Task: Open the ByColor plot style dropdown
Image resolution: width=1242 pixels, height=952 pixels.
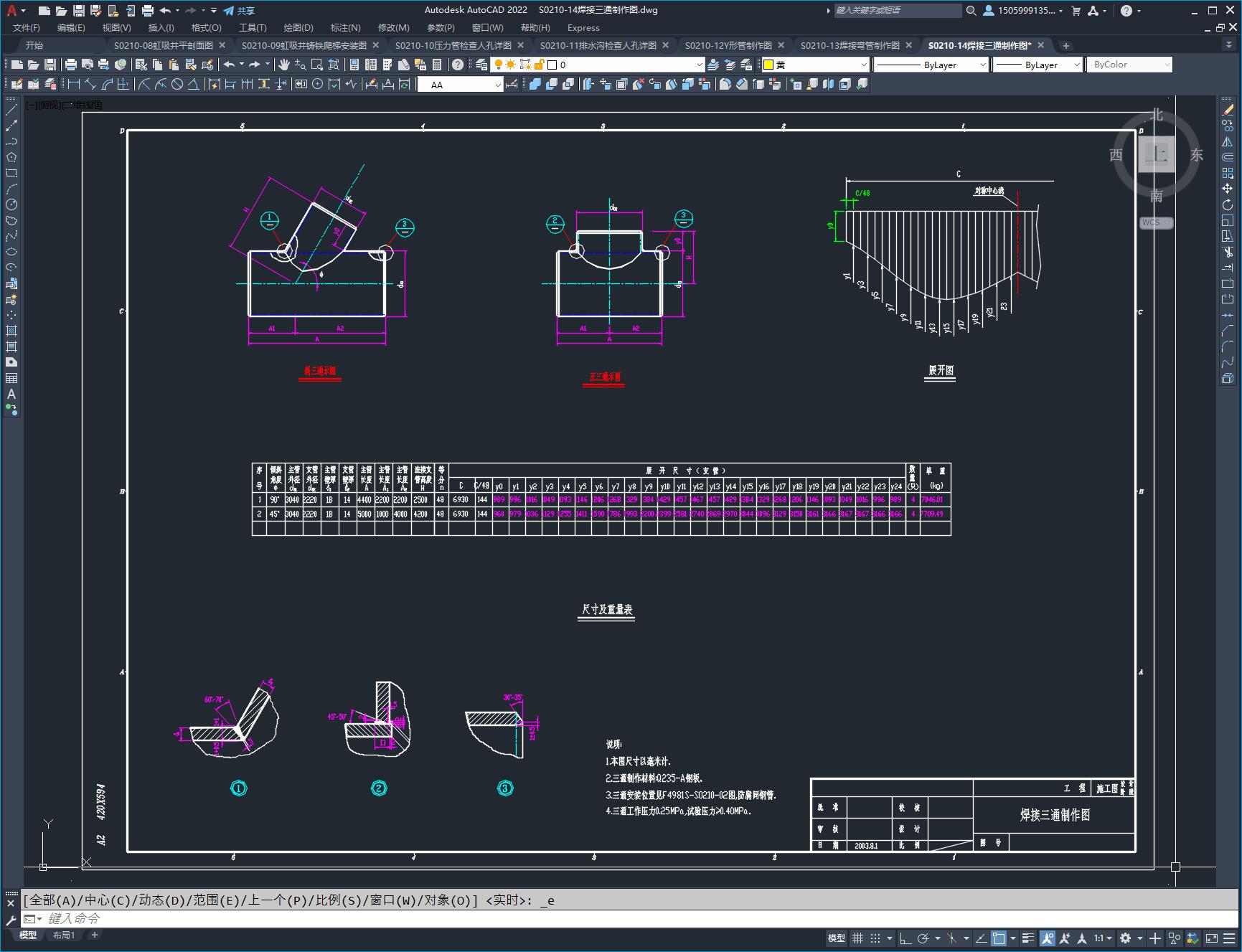Action: click(x=1130, y=65)
